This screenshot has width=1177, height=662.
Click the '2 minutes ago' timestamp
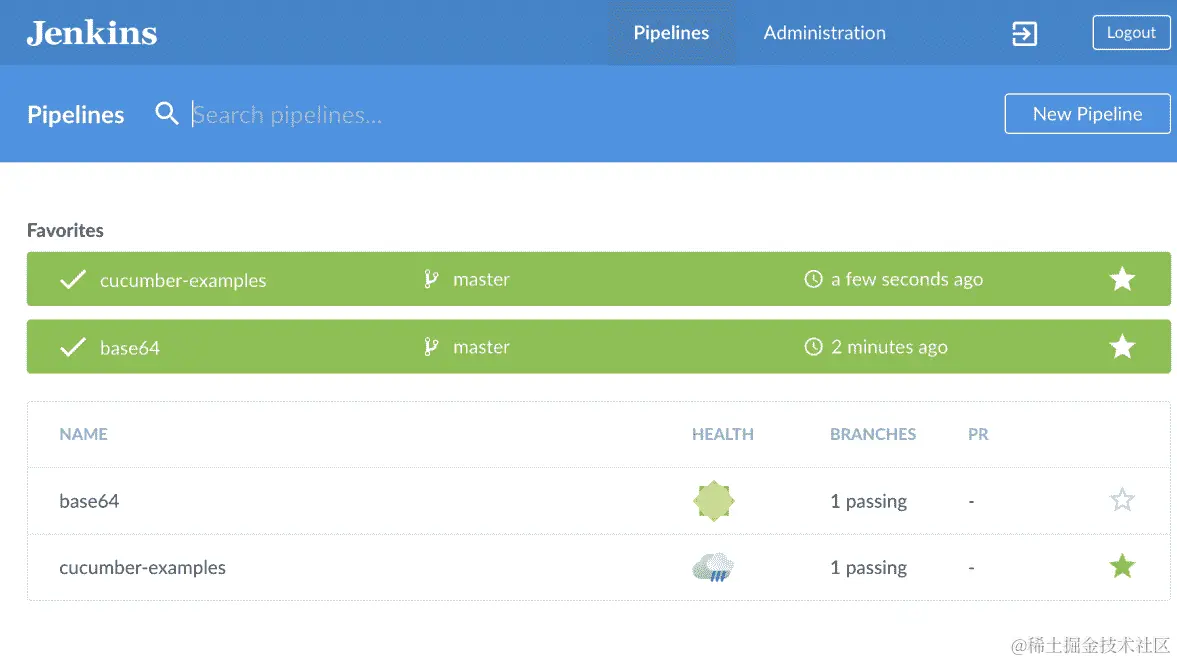(889, 347)
